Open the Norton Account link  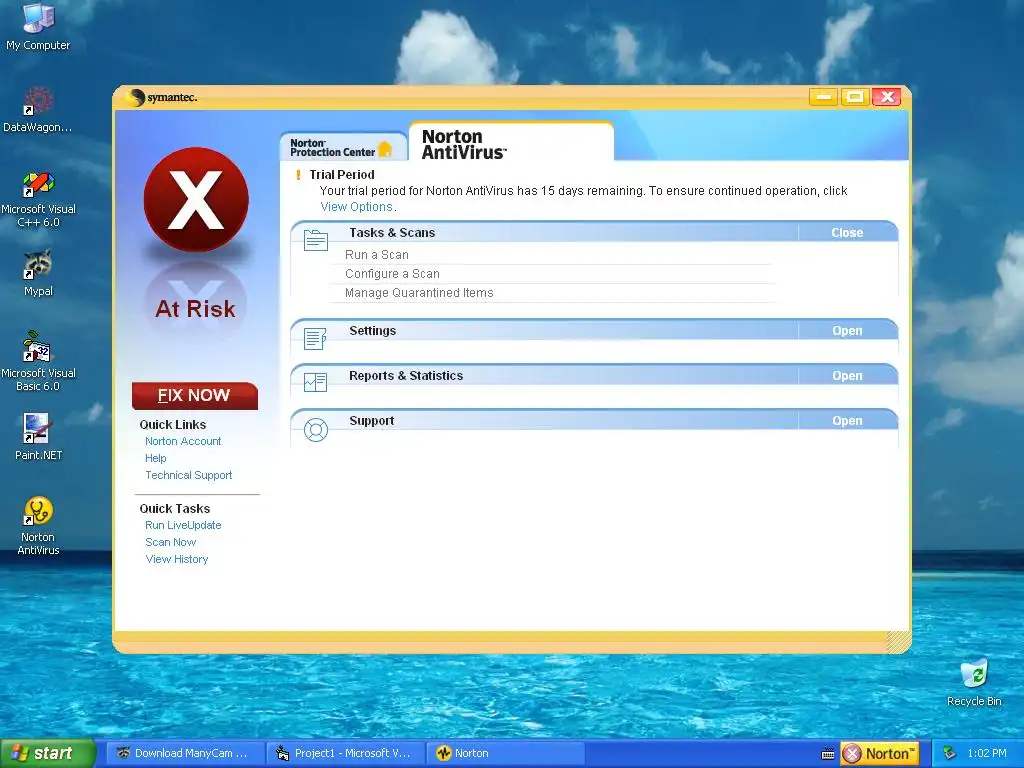[x=183, y=441]
